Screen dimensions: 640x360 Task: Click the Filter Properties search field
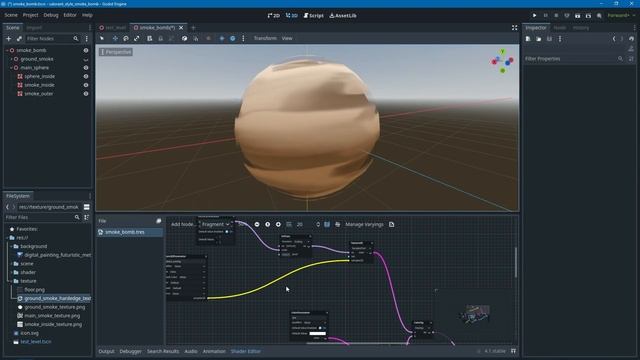[575, 59]
